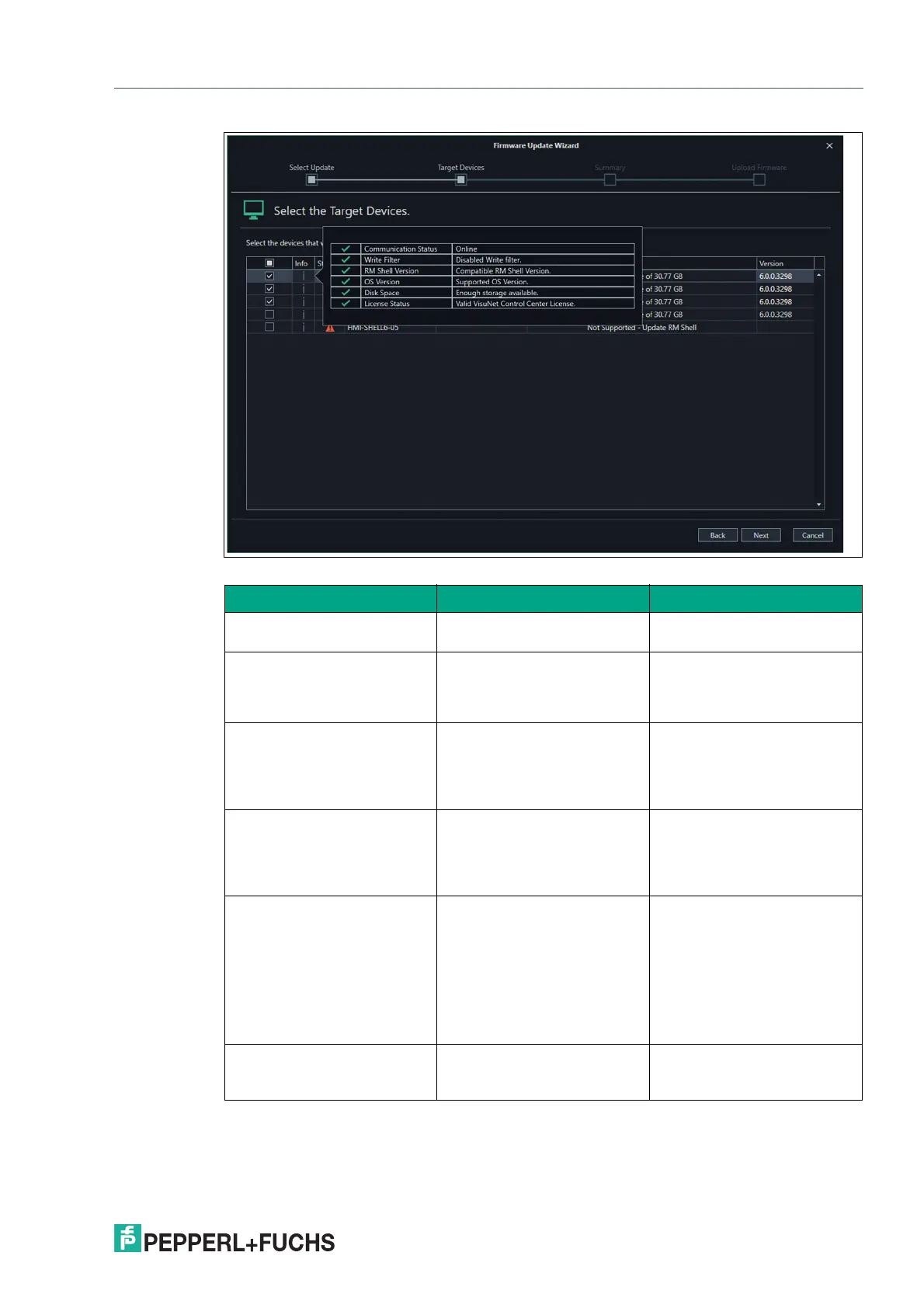Click the green check next to RM Shell Version
The height and width of the screenshot is (1308, 924).
pyautogui.click(x=346, y=270)
